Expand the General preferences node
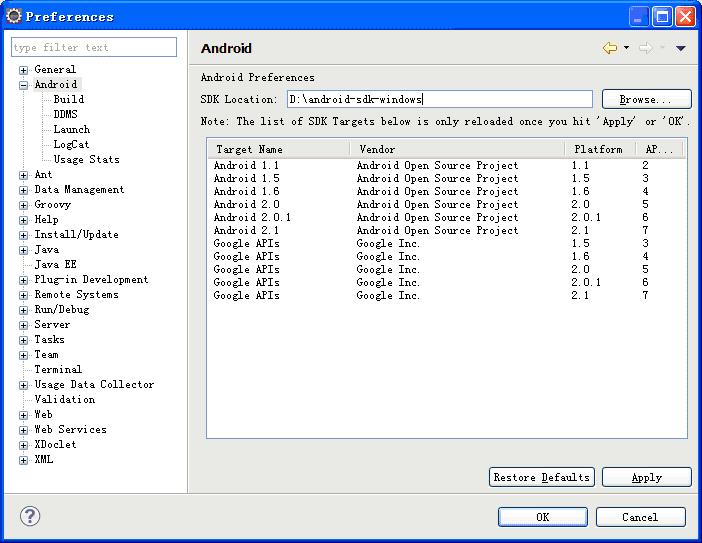Screen dimensions: 702x543 click(x=23, y=70)
